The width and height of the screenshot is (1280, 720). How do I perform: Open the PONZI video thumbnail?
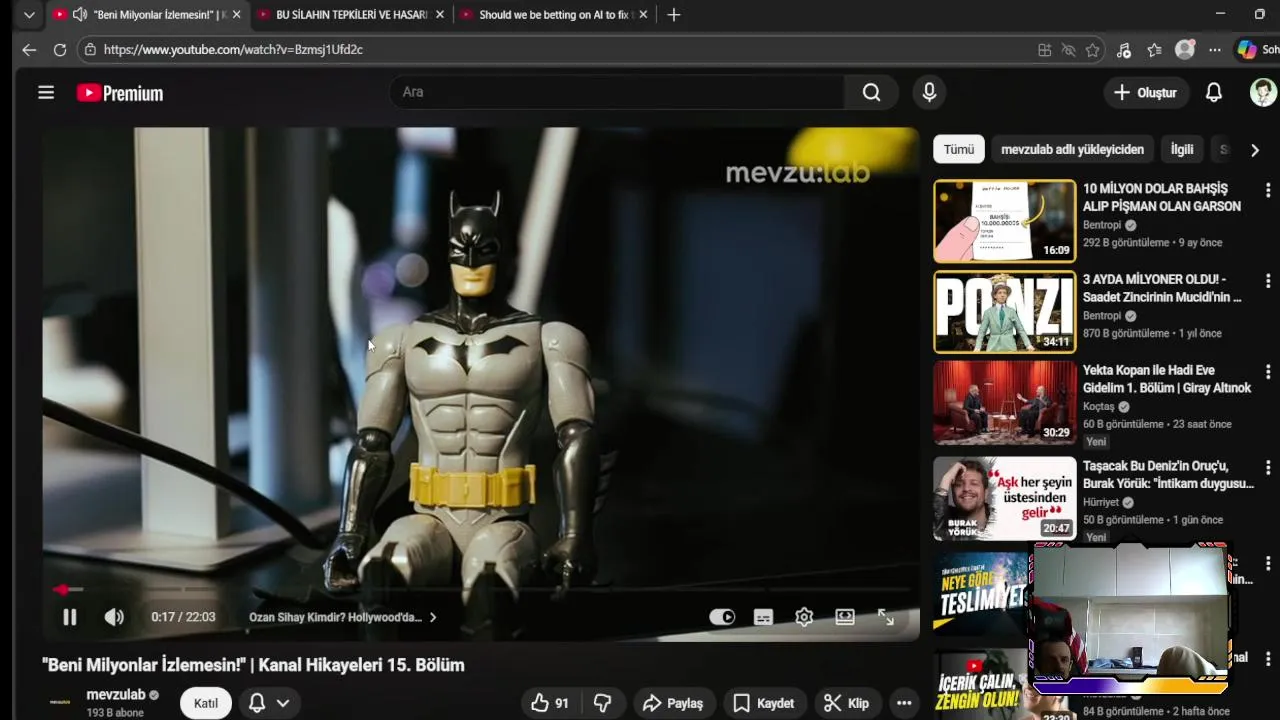[x=1005, y=312]
